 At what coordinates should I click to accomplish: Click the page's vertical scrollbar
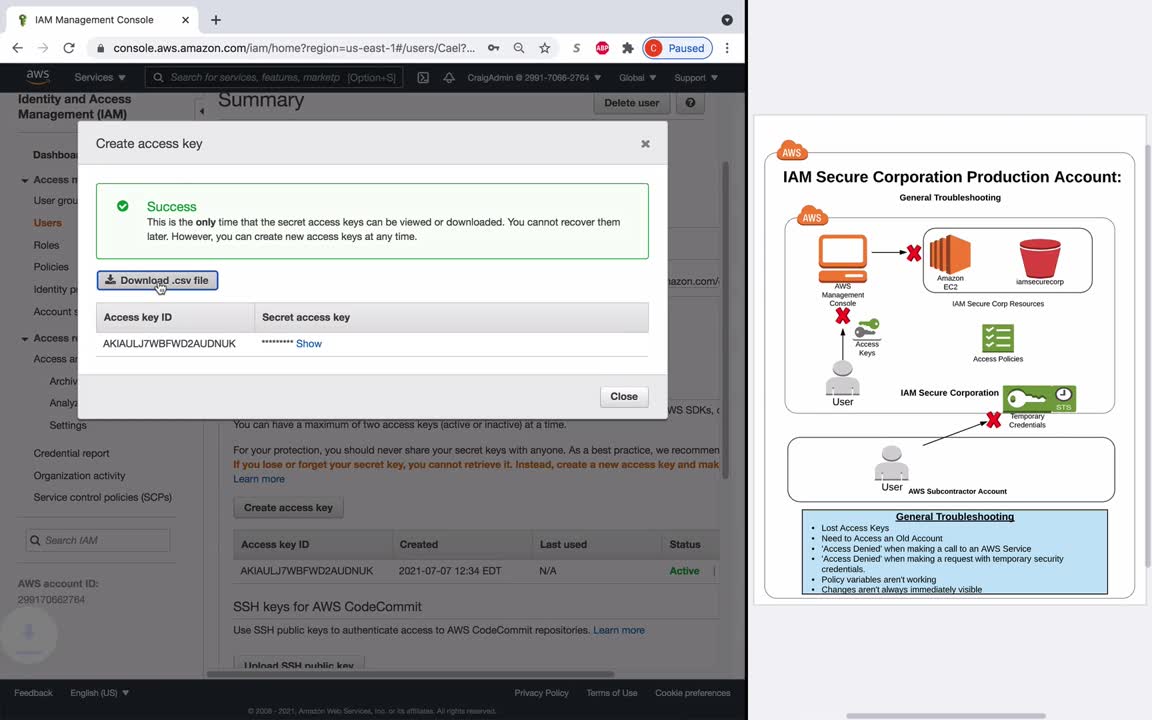[x=726, y=320]
